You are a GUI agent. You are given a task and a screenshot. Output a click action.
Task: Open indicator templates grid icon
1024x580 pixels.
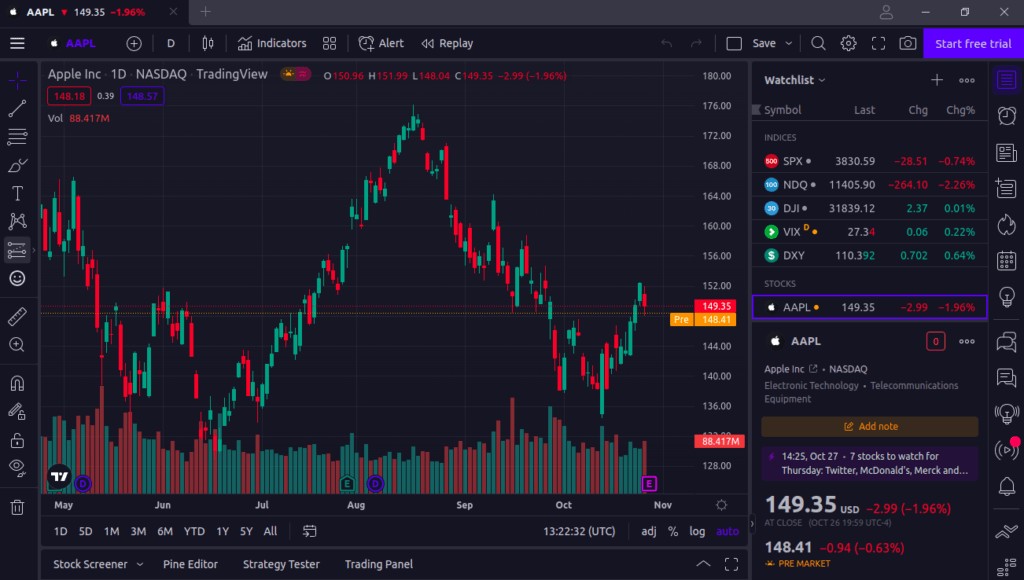click(329, 43)
